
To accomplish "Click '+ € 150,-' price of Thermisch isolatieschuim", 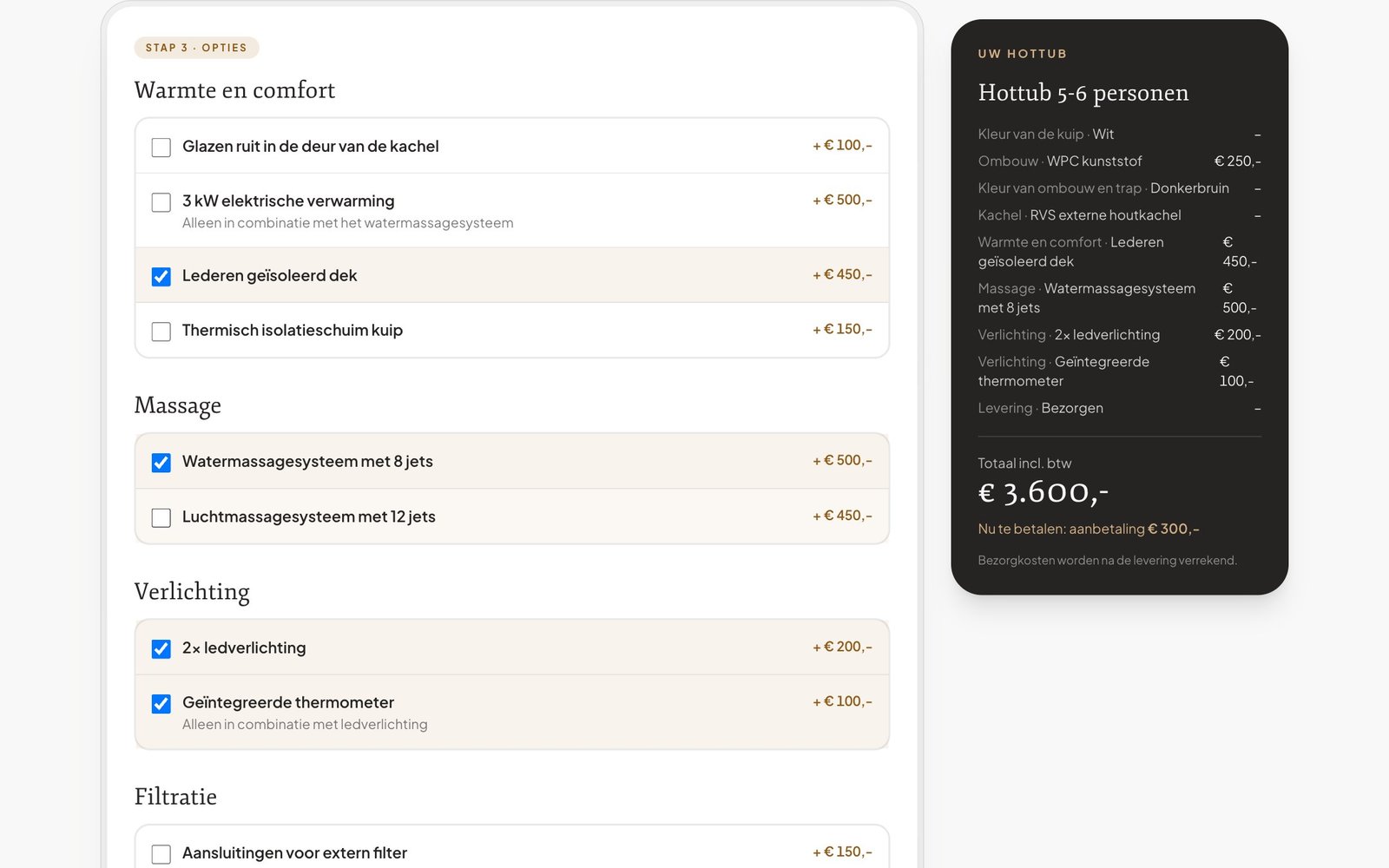I will (x=842, y=329).
